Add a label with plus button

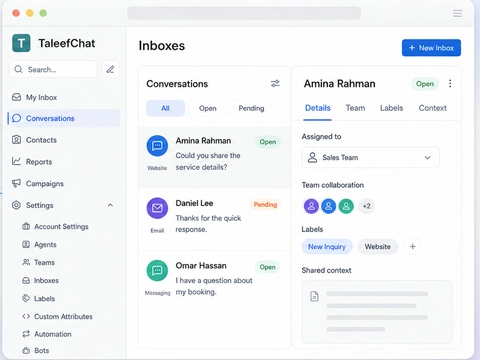(x=413, y=247)
